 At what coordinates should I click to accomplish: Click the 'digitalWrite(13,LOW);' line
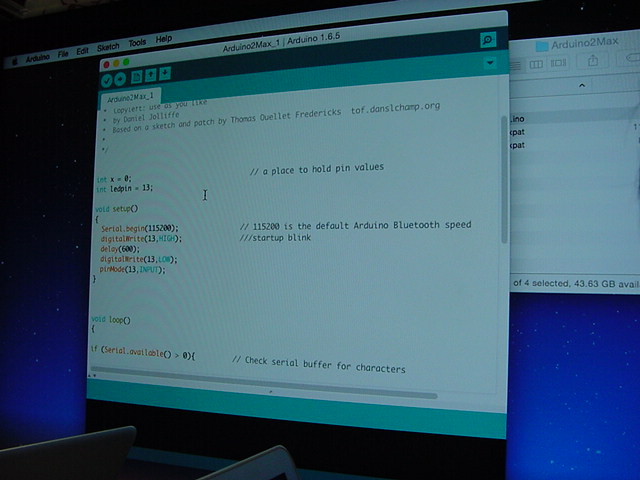139,260
